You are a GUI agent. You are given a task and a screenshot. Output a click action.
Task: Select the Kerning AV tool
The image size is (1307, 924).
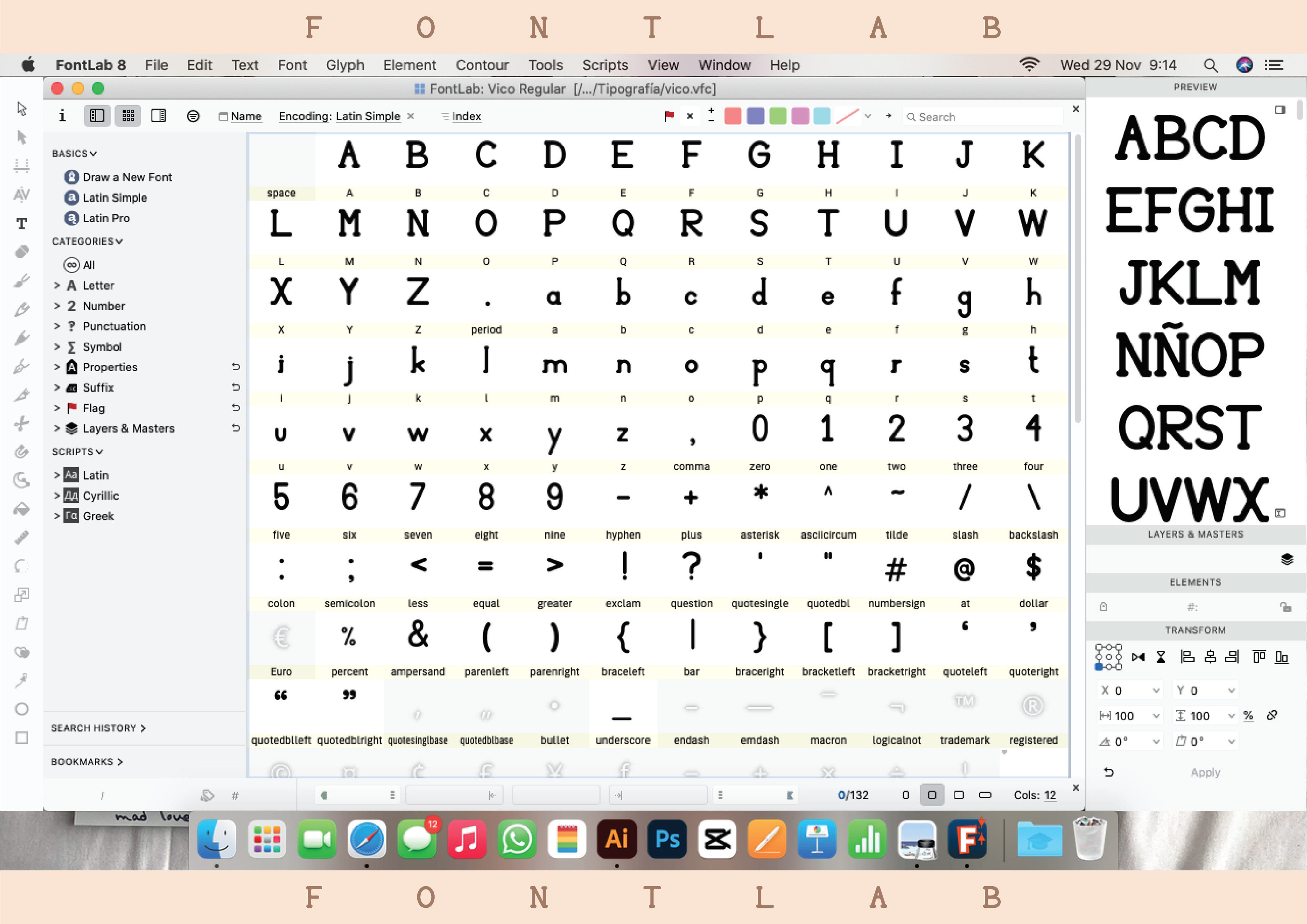pyautogui.click(x=22, y=195)
